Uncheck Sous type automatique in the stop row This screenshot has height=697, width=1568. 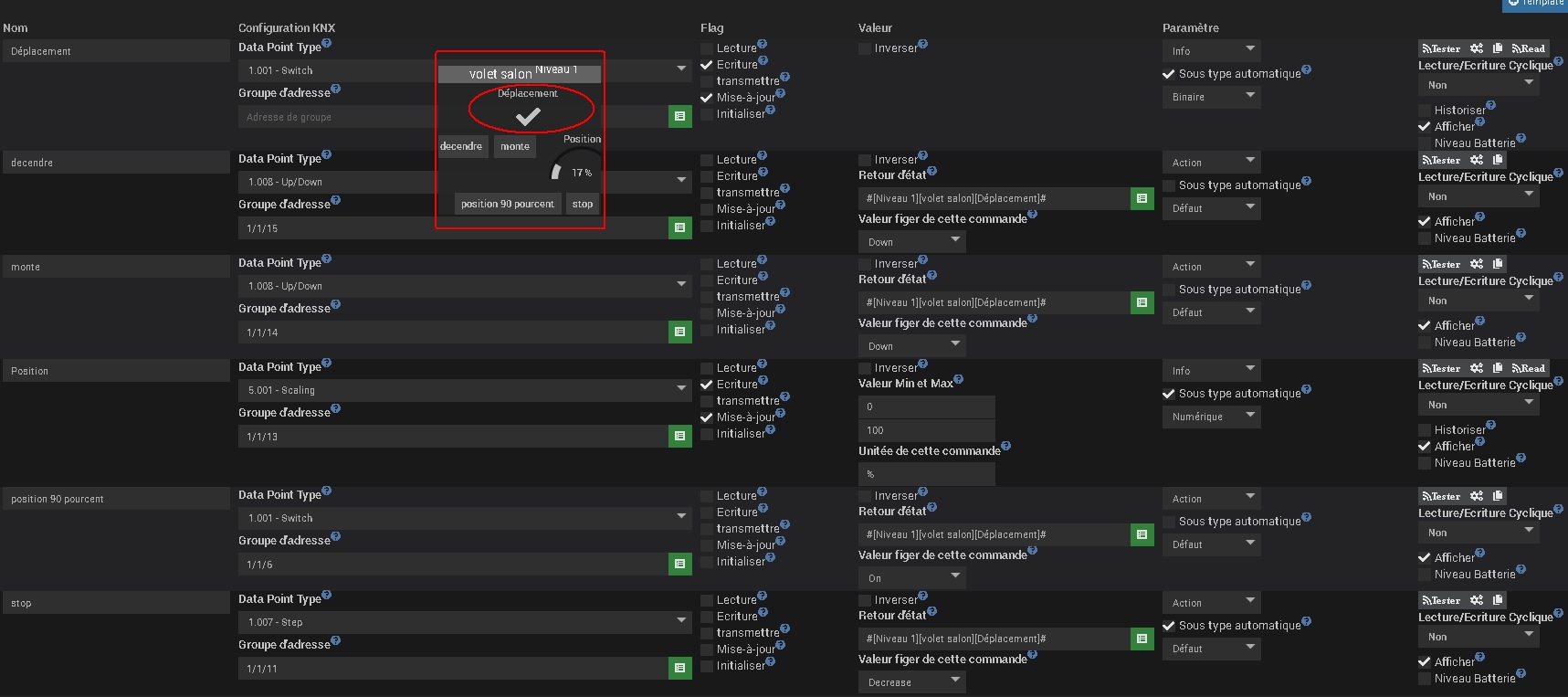pos(1169,626)
